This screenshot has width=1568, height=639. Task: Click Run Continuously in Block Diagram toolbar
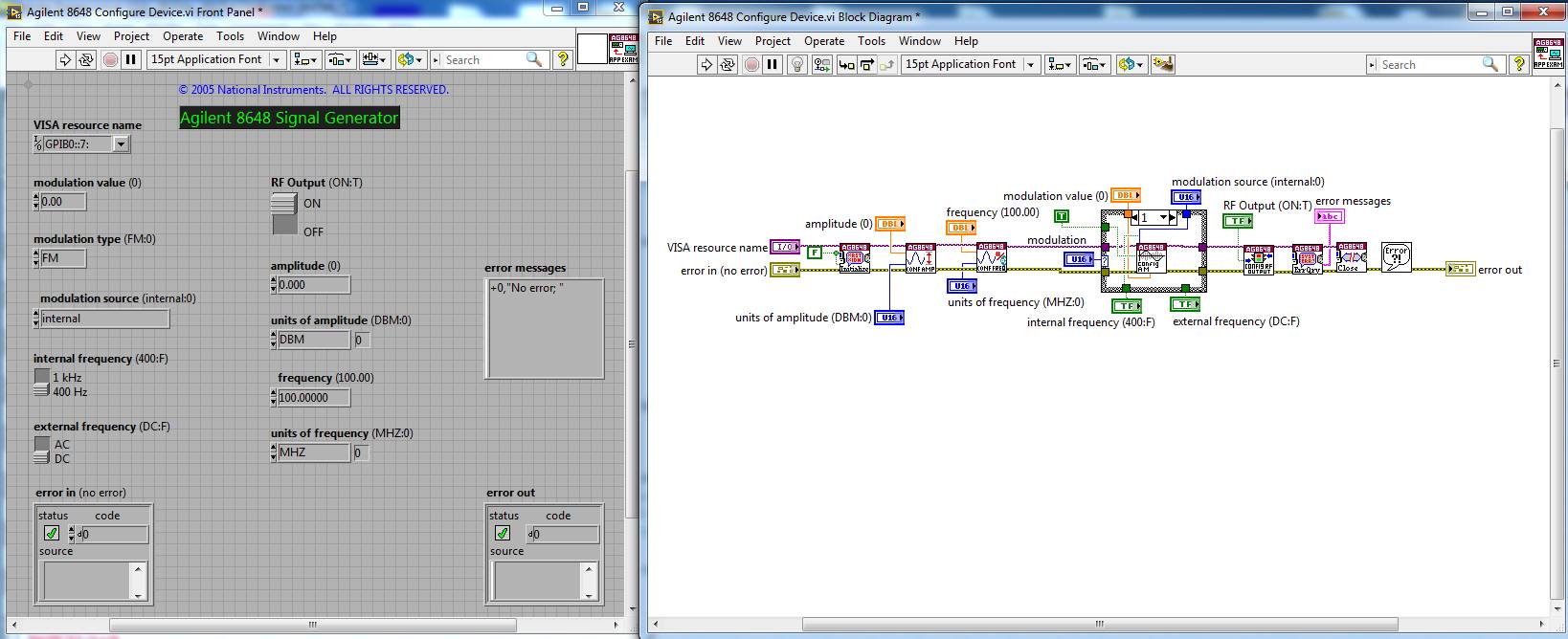pos(728,64)
